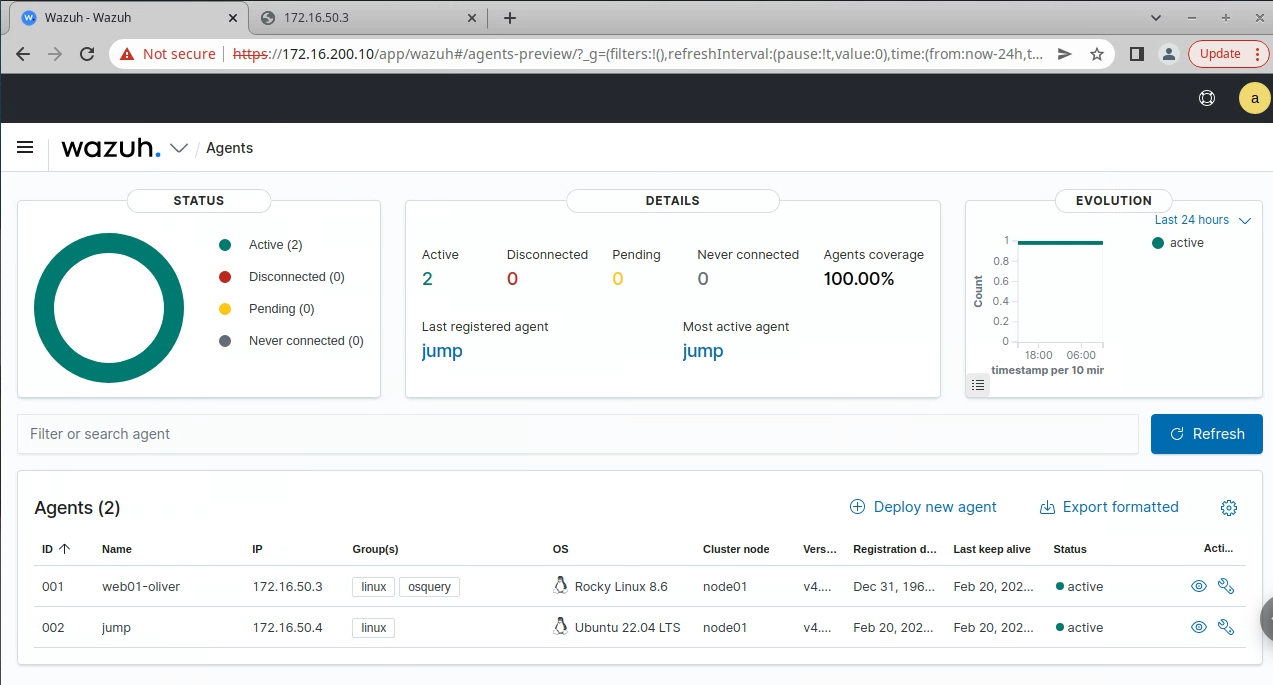Sort by Name column header

tap(117, 549)
